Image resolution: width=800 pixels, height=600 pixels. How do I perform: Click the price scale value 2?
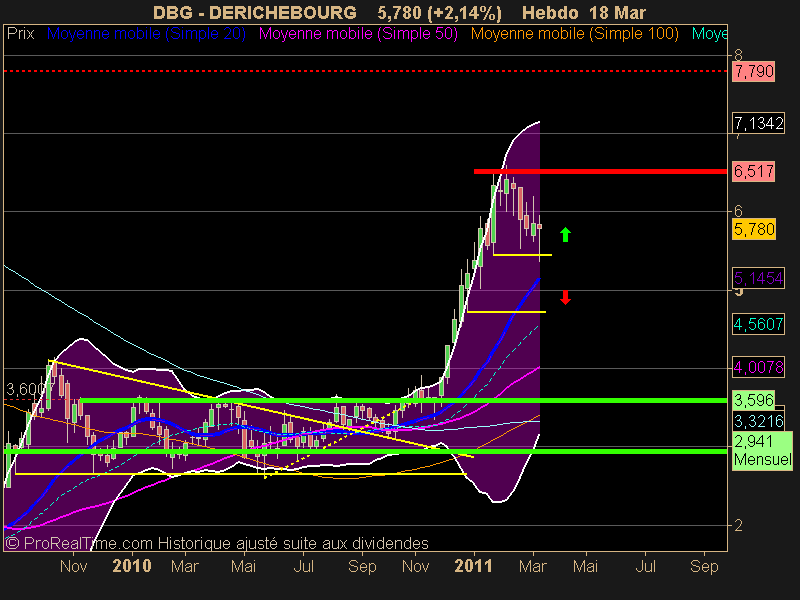pyautogui.click(x=738, y=525)
